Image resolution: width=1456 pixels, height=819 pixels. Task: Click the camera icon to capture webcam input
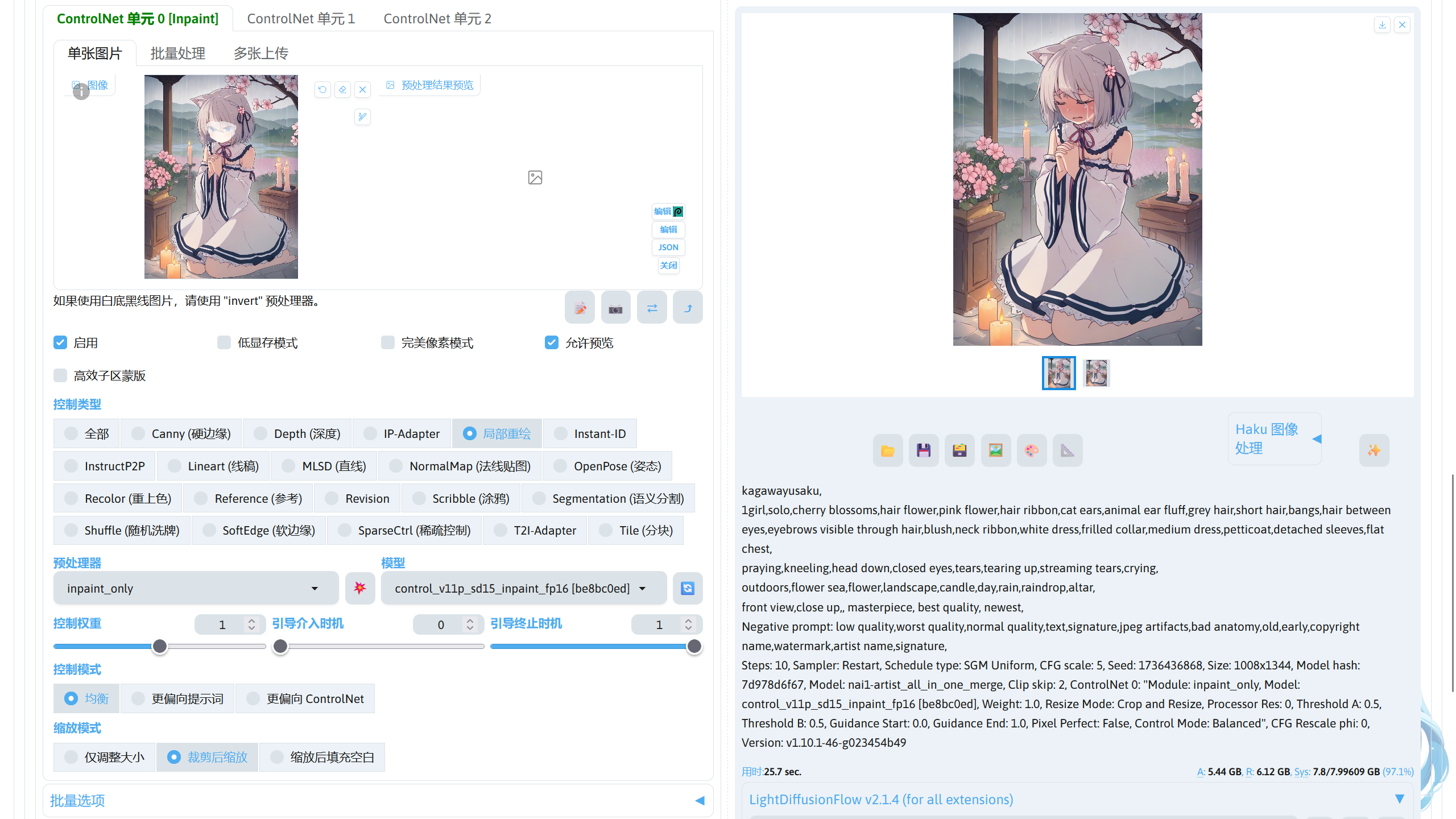point(615,307)
